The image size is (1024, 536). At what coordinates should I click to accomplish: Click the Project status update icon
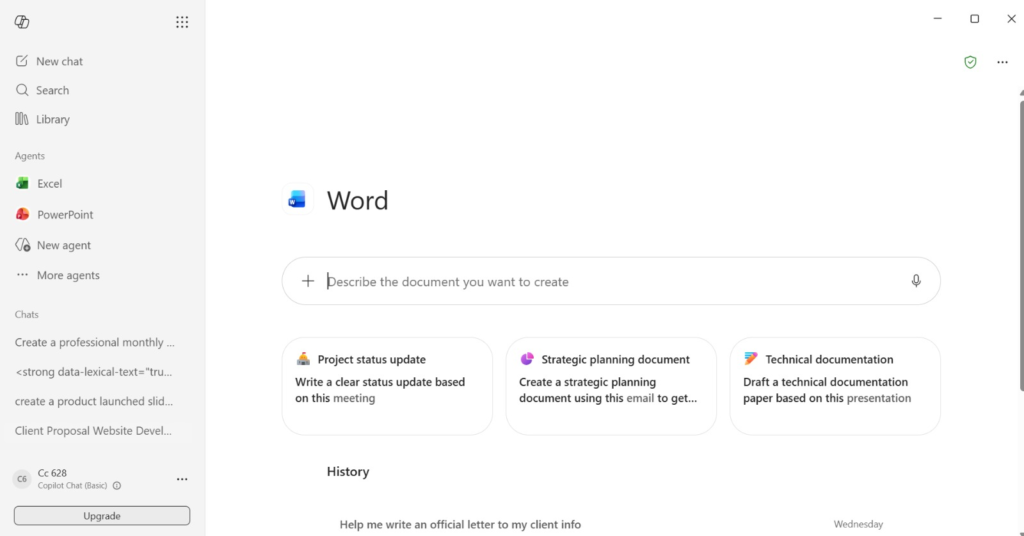[x=303, y=358]
